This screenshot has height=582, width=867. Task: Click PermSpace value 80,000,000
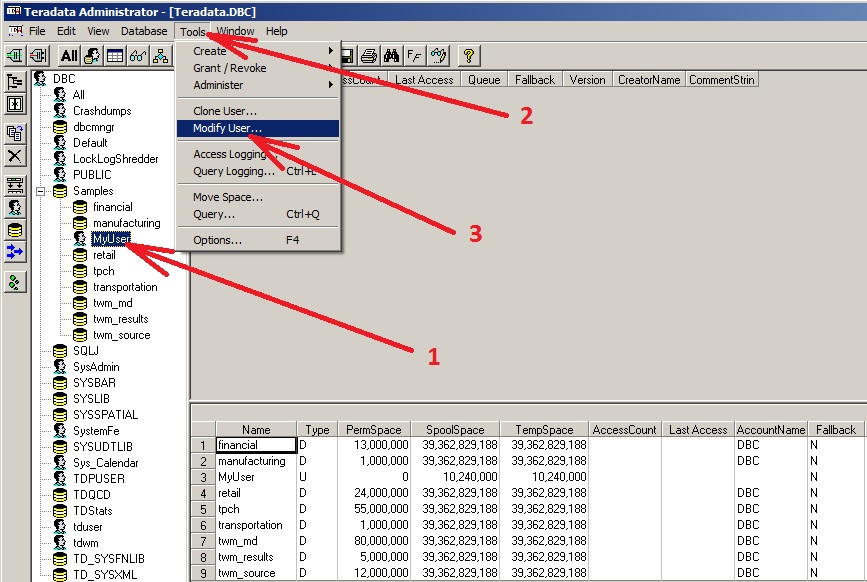tap(374, 541)
